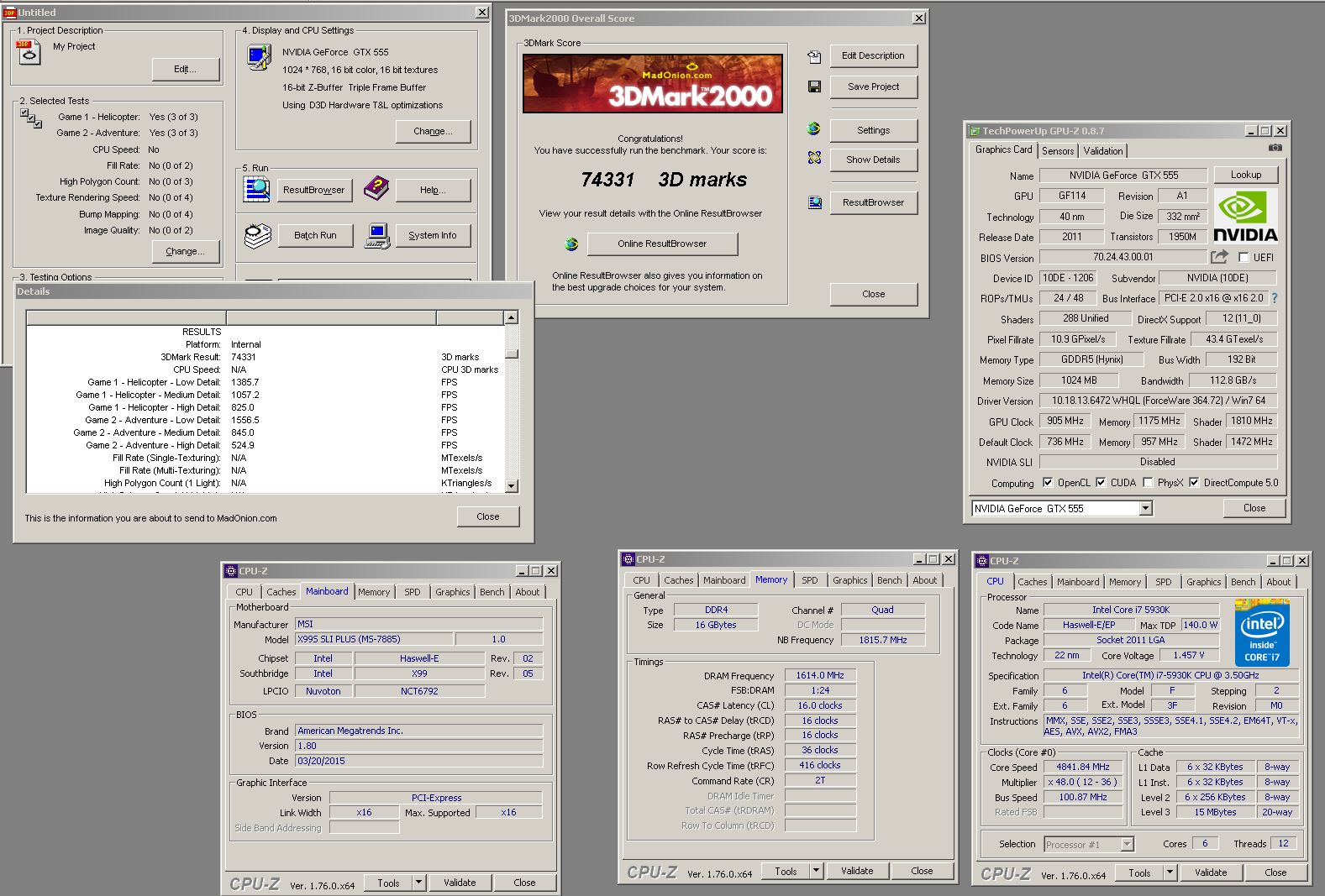This screenshot has height=896, width=1325.
Task: Click the Bus Interface question mark in GPU-Z
Action: (1275, 298)
